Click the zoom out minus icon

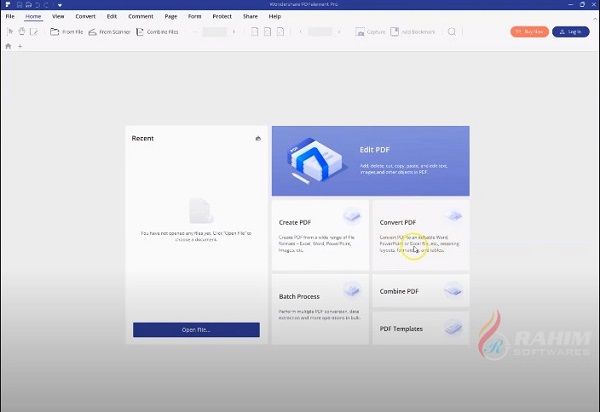click(195, 32)
